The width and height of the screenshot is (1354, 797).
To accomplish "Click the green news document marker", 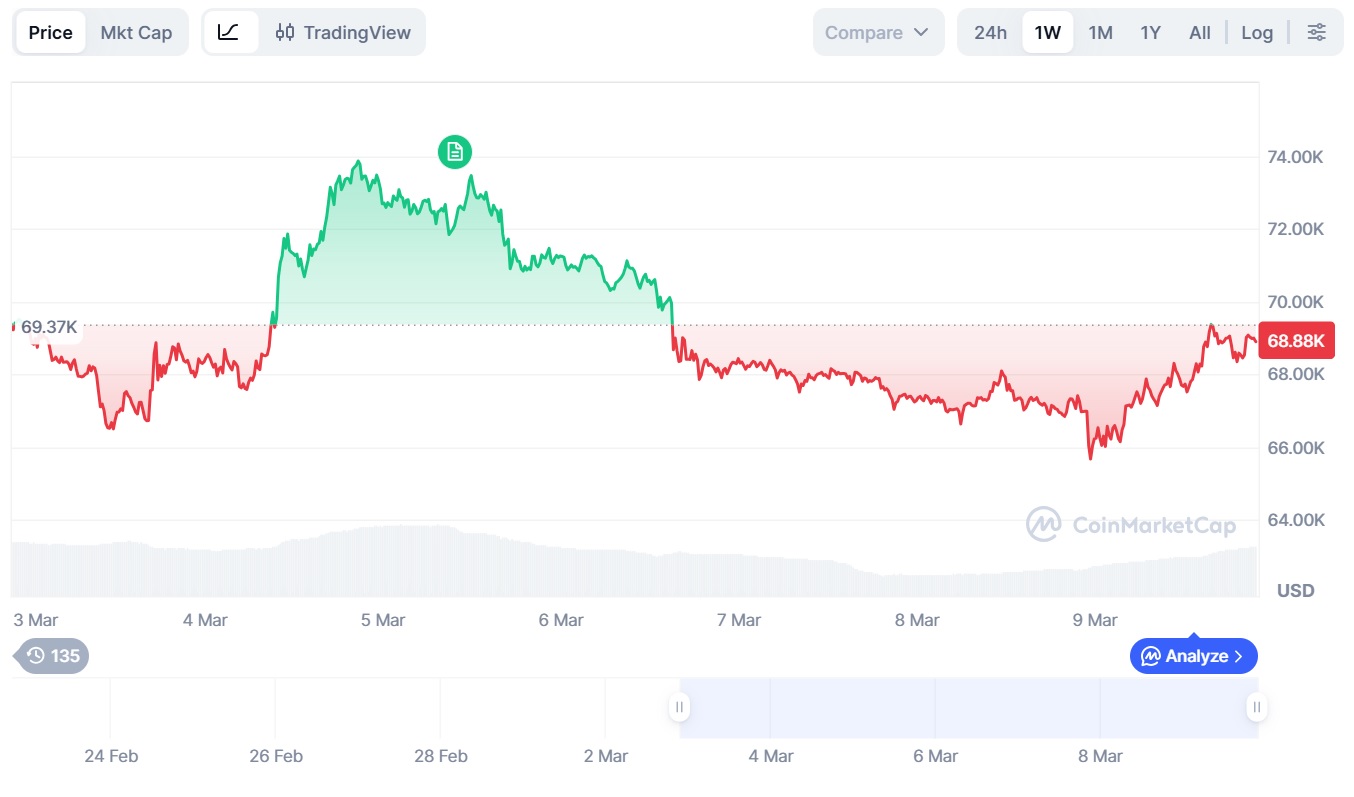I will coord(455,151).
